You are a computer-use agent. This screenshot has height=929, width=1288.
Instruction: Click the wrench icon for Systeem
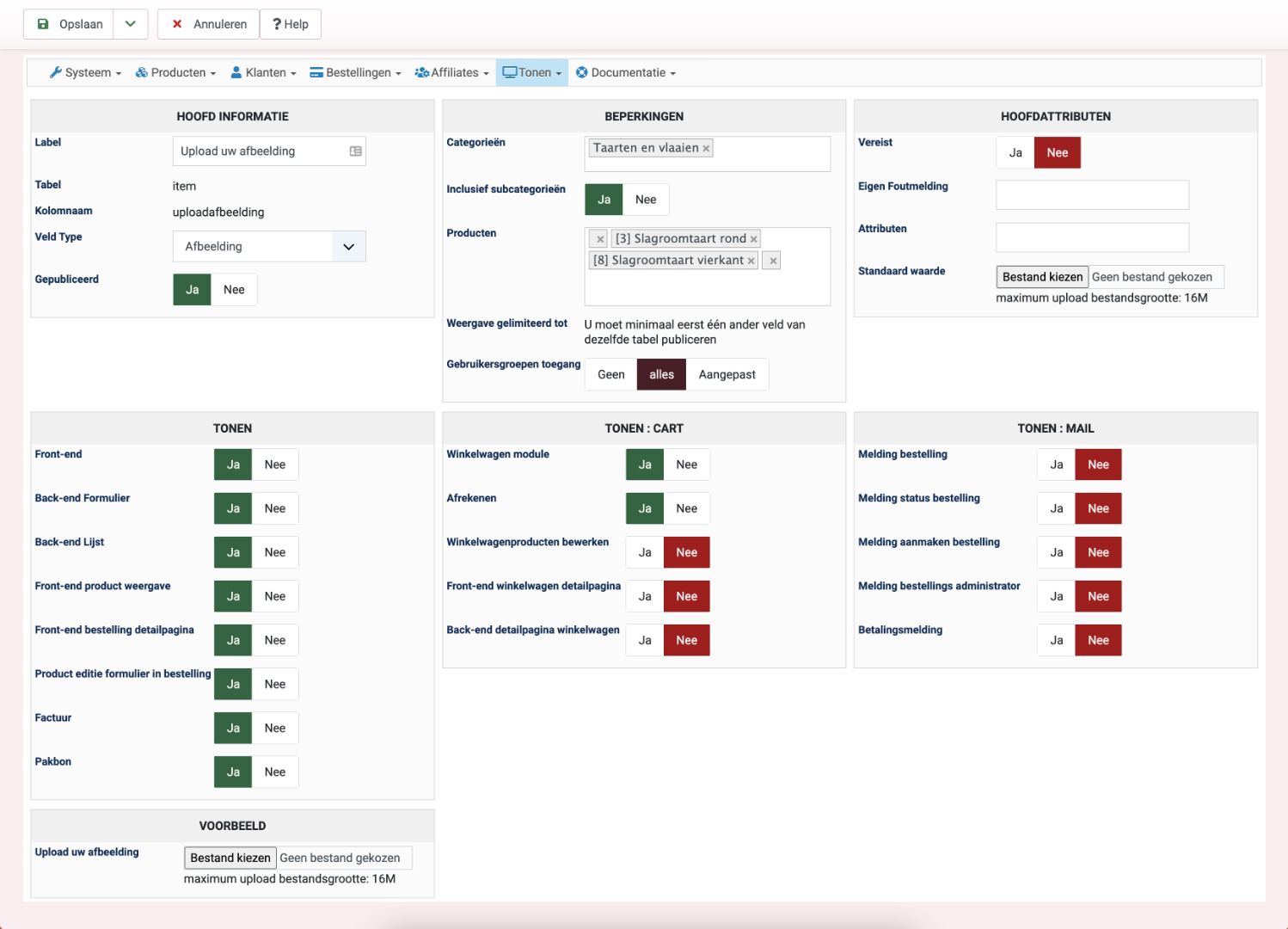pos(56,73)
